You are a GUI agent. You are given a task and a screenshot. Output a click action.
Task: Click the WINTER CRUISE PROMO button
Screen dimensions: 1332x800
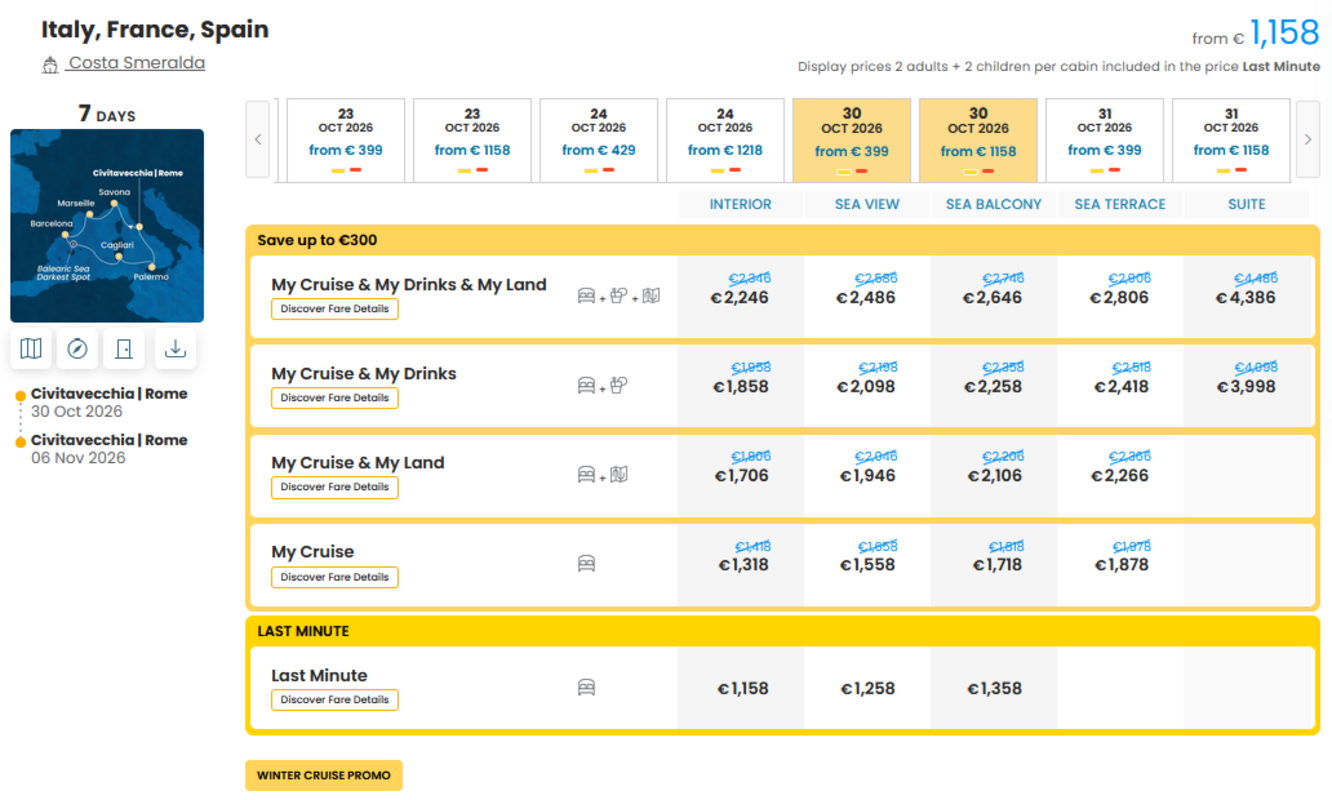pyautogui.click(x=324, y=776)
